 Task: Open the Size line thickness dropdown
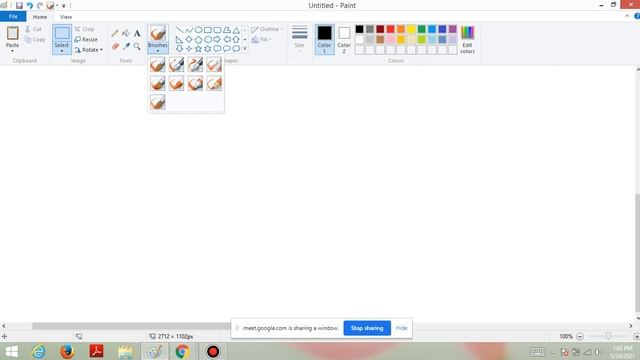(x=299, y=40)
